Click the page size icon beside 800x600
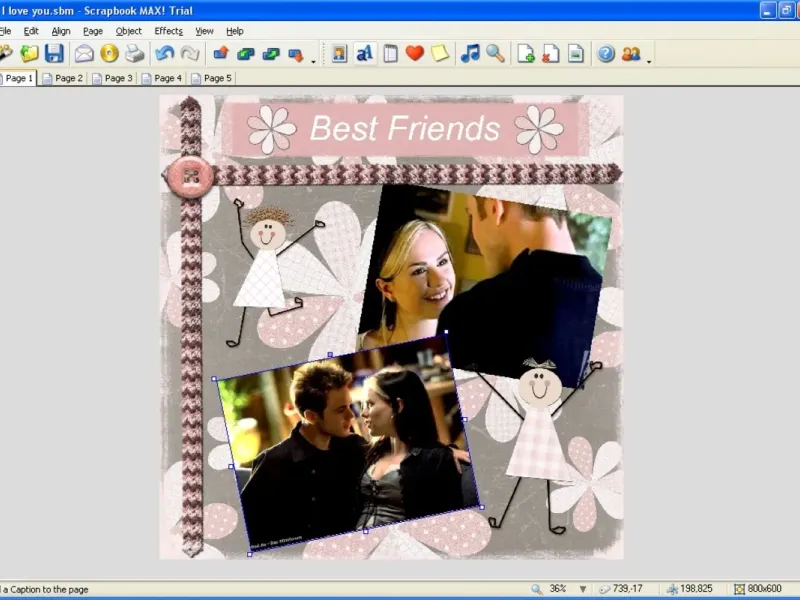800x600 pixels. 739,589
